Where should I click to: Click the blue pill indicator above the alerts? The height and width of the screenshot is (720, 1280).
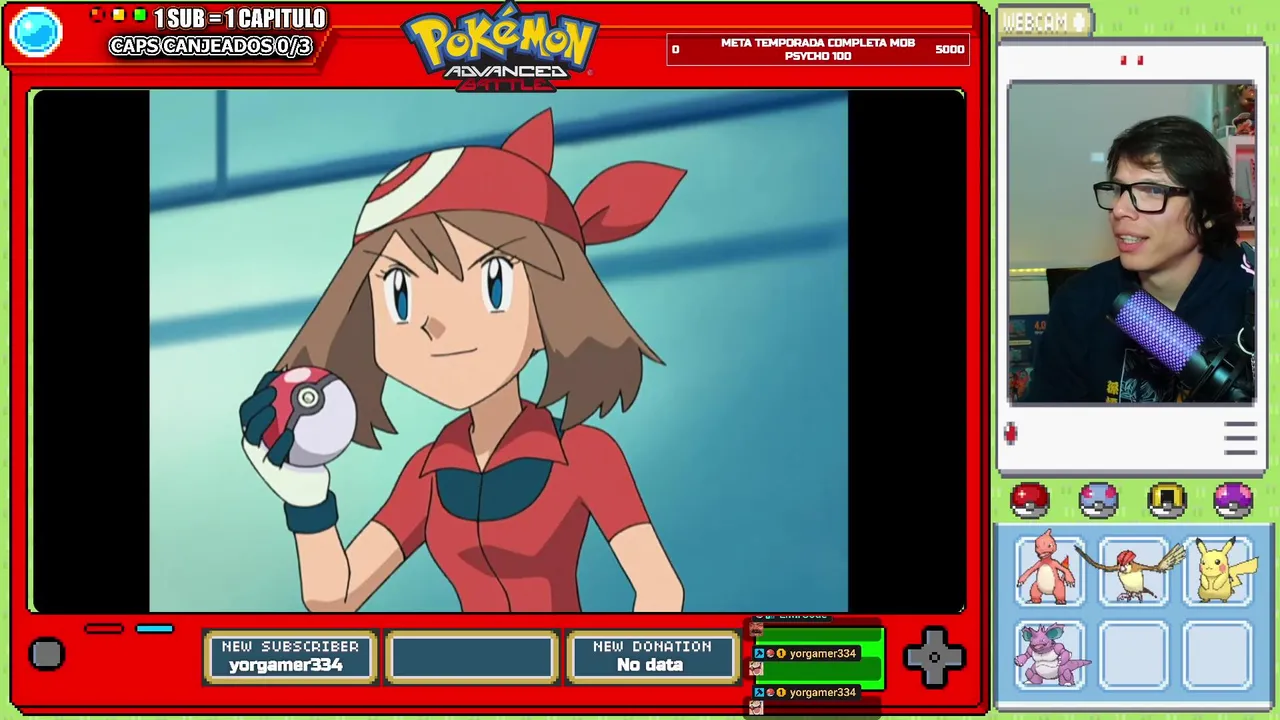154,629
